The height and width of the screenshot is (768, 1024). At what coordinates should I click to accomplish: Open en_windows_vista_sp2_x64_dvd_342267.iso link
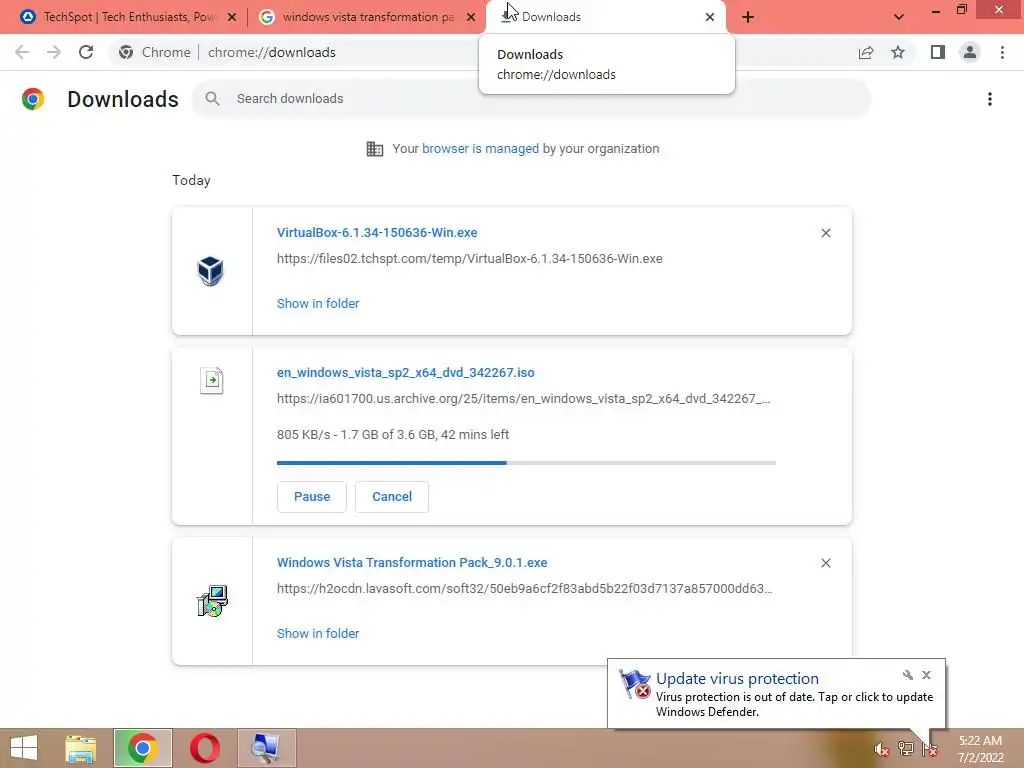click(x=406, y=373)
